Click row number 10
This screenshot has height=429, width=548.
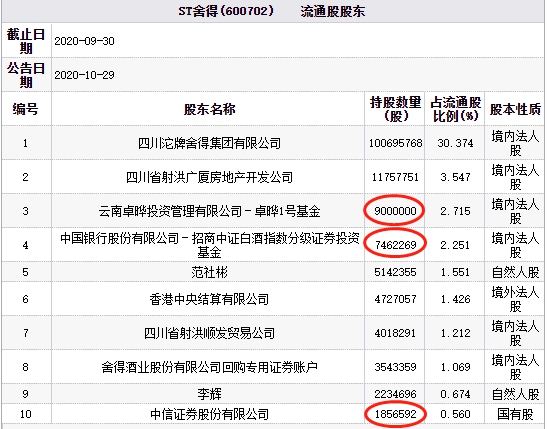click(26, 414)
